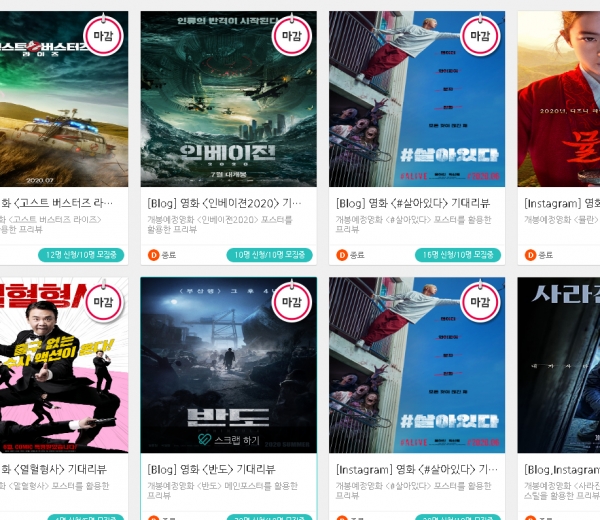This screenshot has height=520, width=600.
Task: Click the 마감 badge on 열혈형사 poster
Action: [x=103, y=302]
